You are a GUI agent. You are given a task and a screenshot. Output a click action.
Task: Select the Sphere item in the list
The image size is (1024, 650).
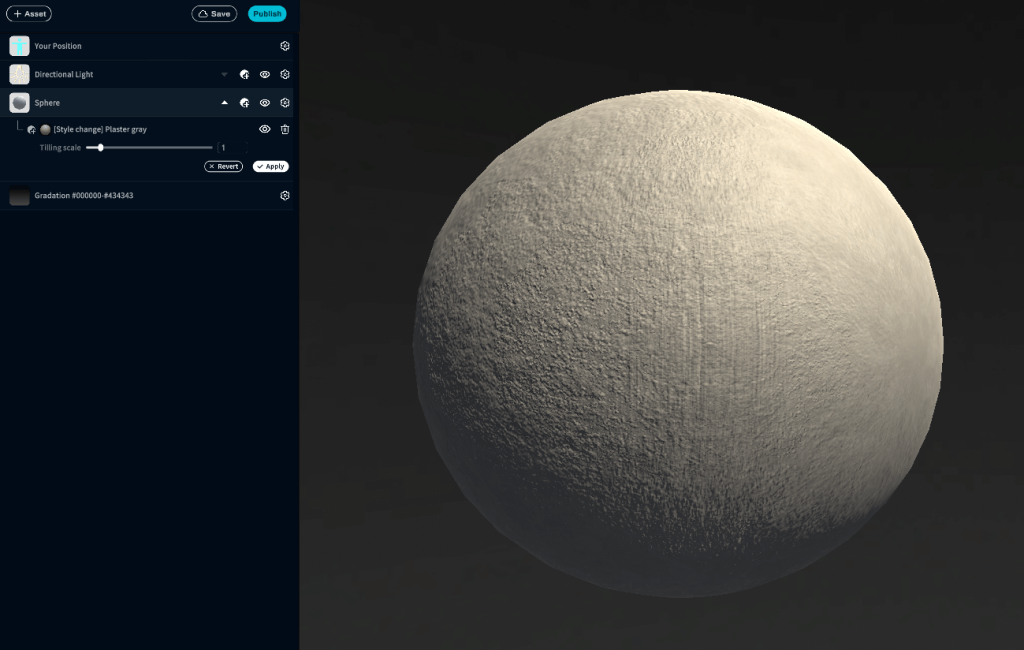pos(47,103)
